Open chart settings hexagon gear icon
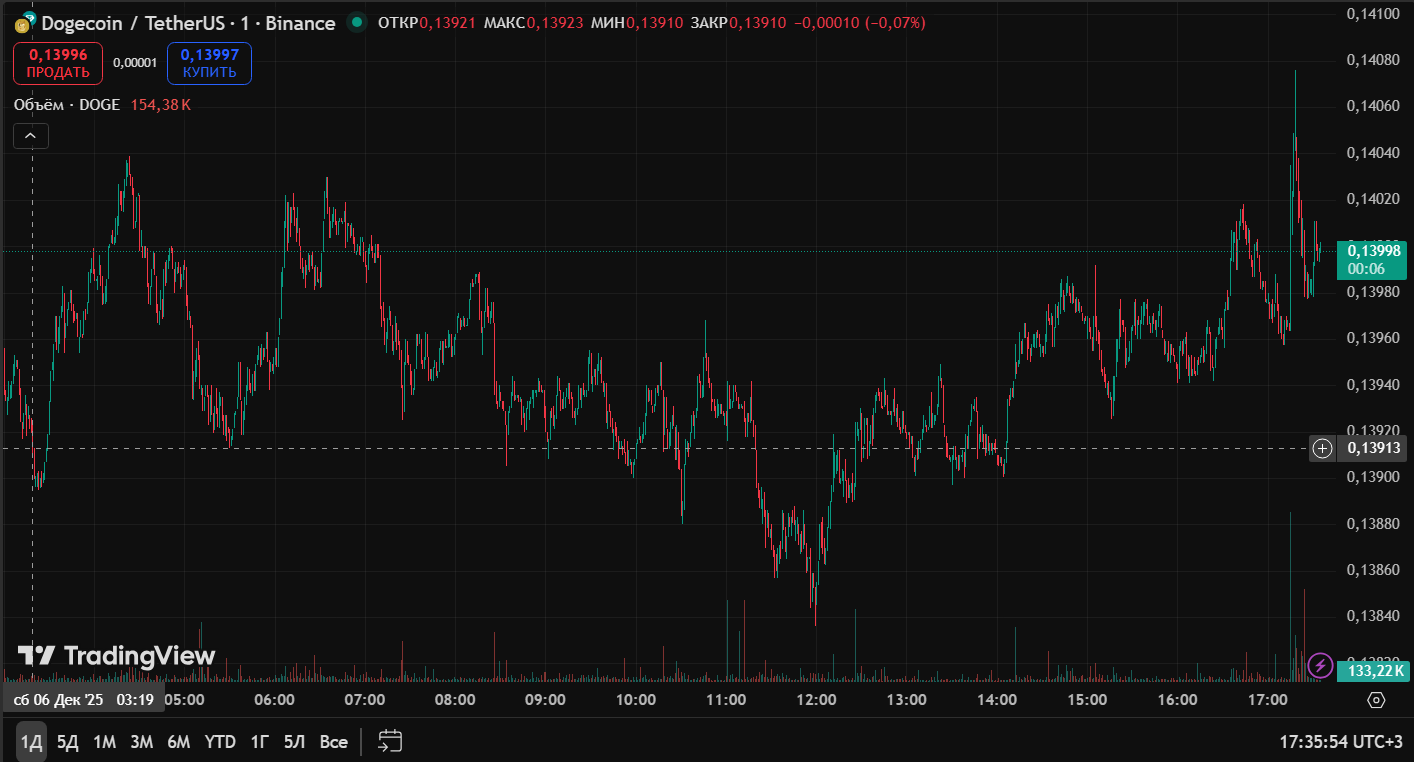1414x762 pixels. point(1376,700)
